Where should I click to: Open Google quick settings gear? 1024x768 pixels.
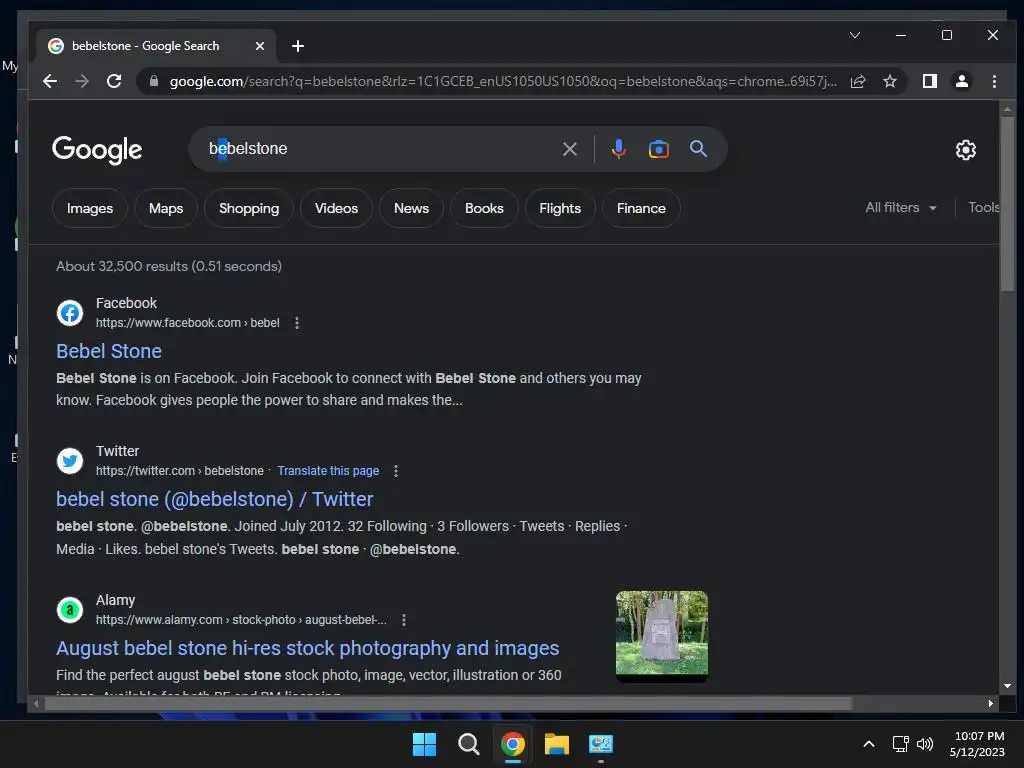pos(965,150)
